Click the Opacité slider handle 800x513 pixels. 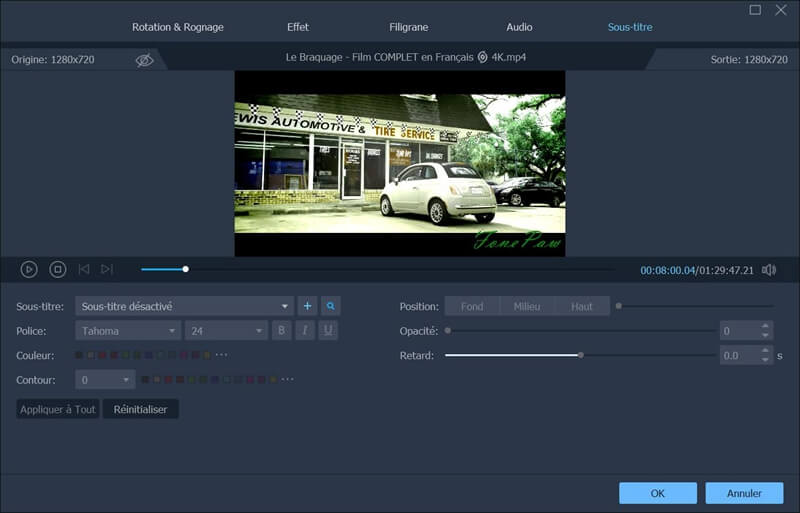tap(448, 331)
